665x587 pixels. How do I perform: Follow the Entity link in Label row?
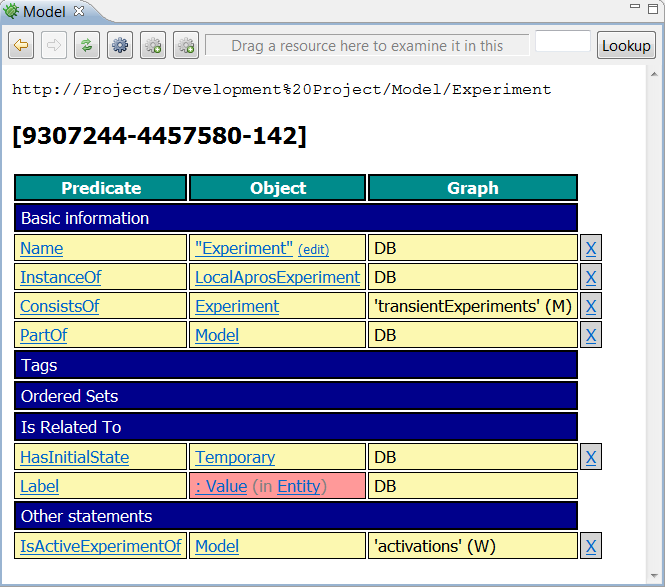click(x=298, y=486)
